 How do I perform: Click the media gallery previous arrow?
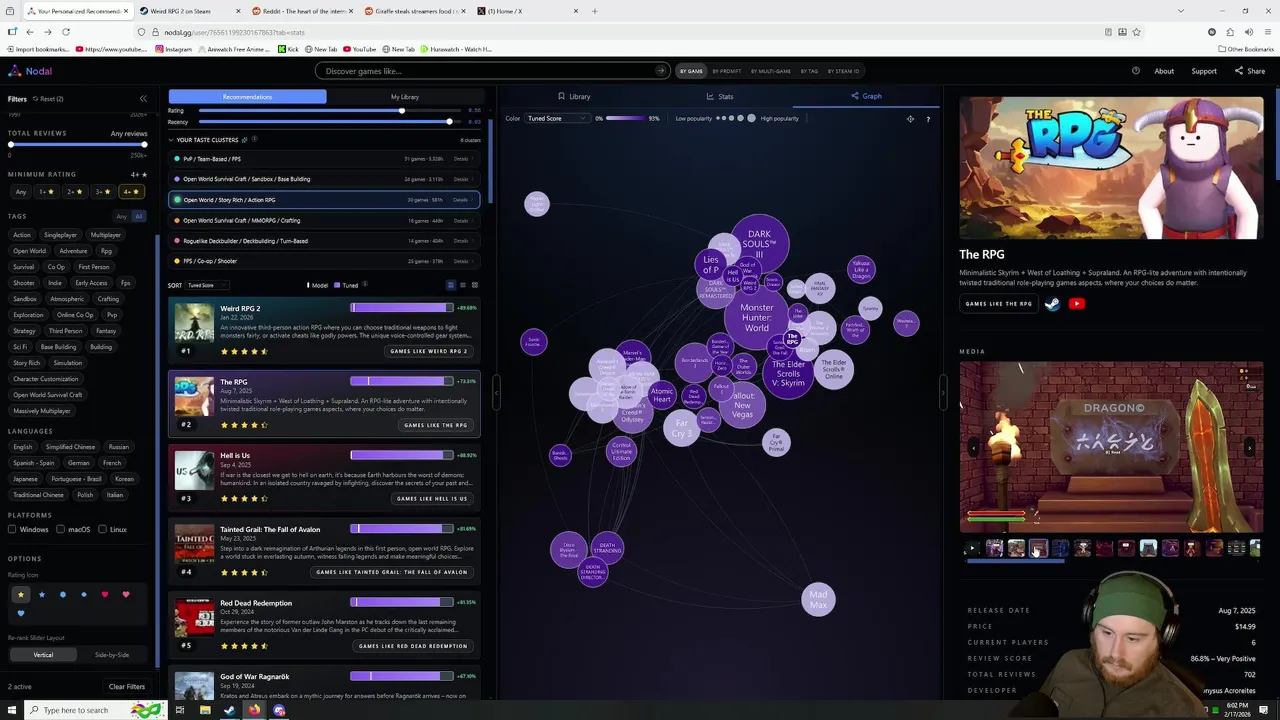(973, 447)
